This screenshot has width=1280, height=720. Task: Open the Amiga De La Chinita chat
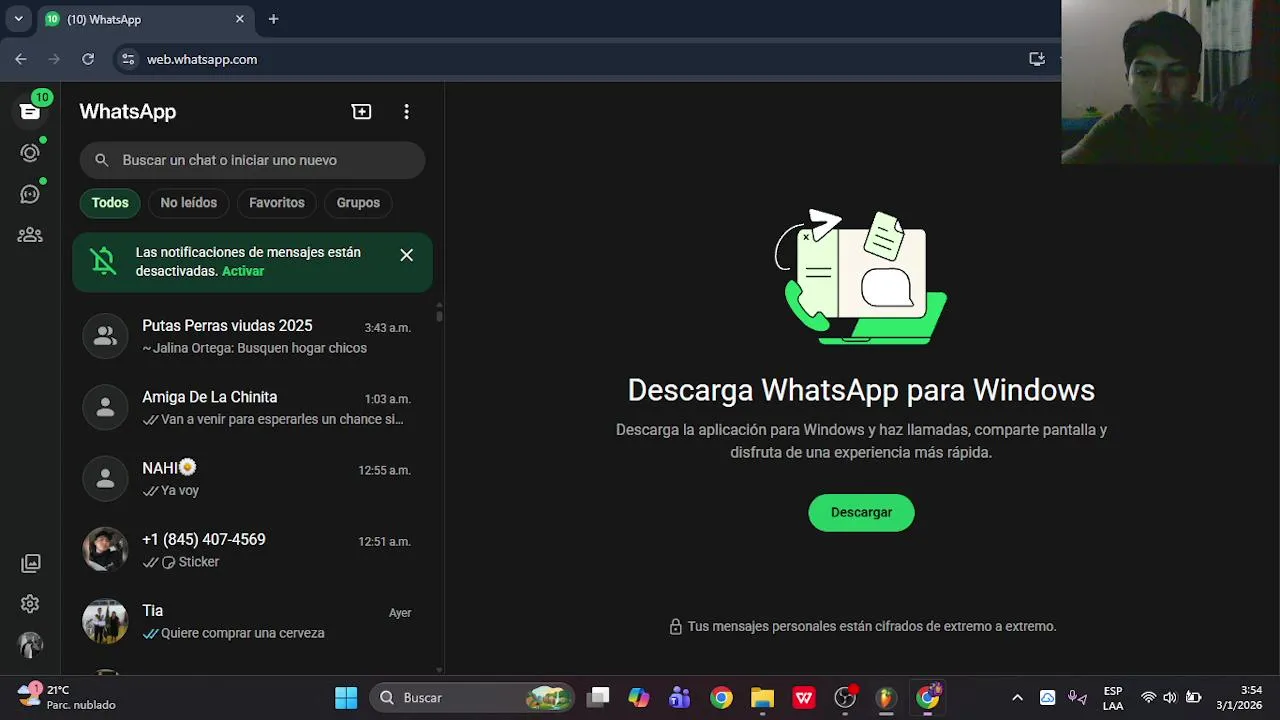[252, 408]
